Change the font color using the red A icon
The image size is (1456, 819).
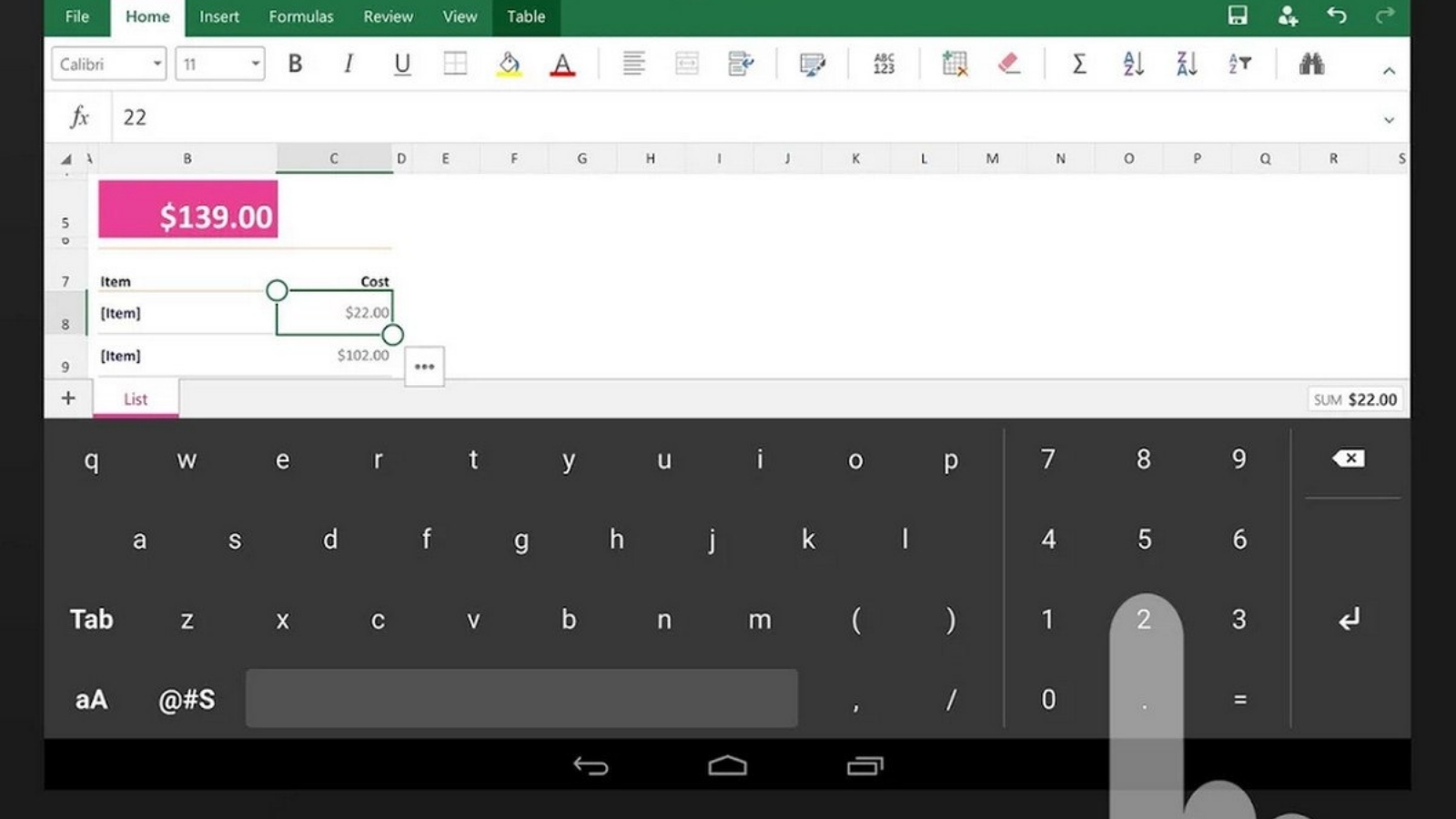click(563, 63)
